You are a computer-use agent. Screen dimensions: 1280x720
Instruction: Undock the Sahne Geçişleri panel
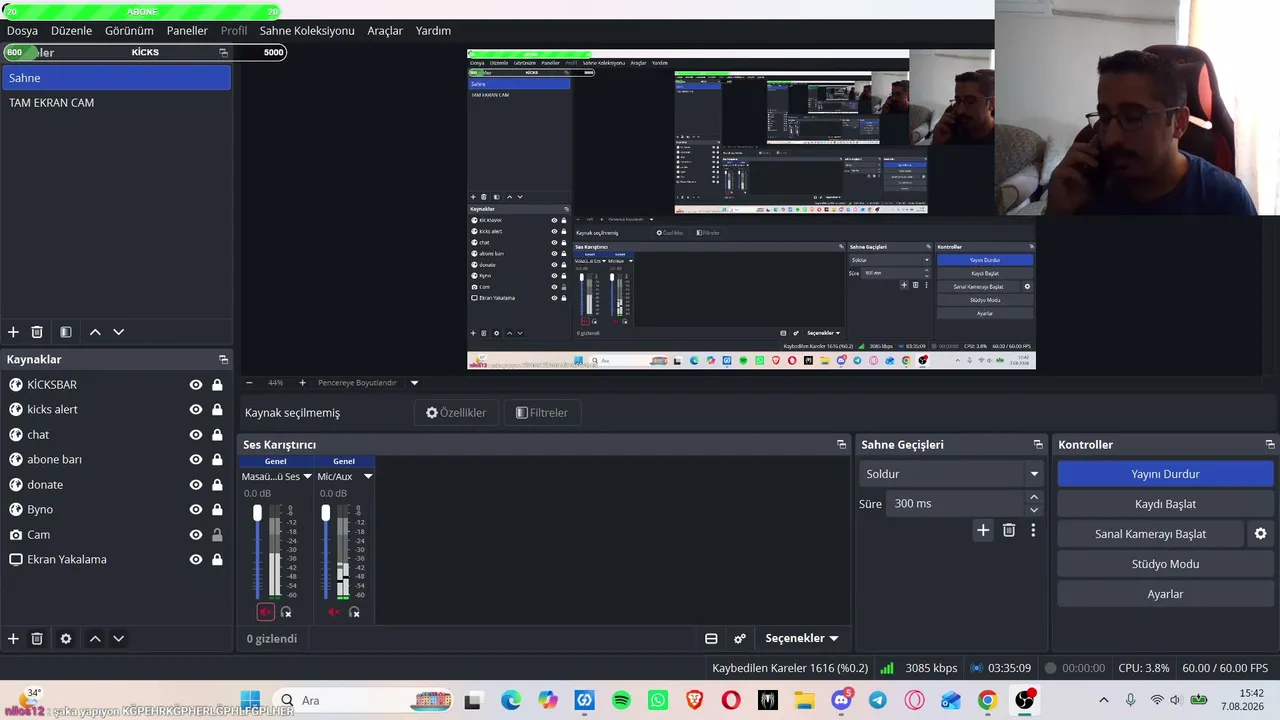(x=1038, y=444)
